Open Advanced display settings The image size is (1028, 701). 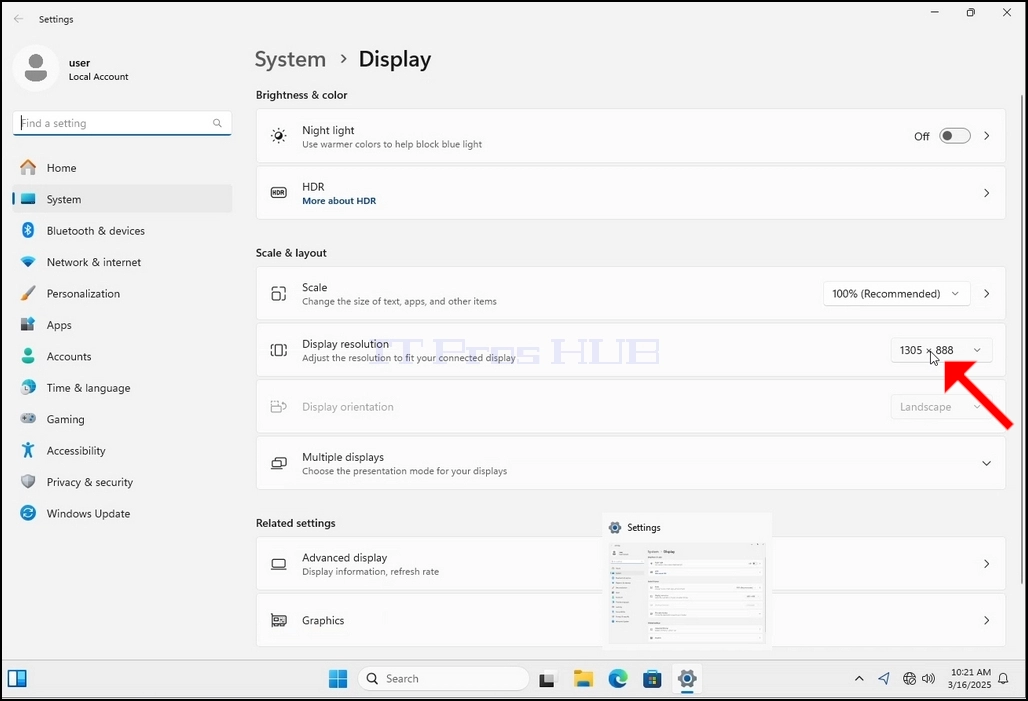[x=630, y=564]
